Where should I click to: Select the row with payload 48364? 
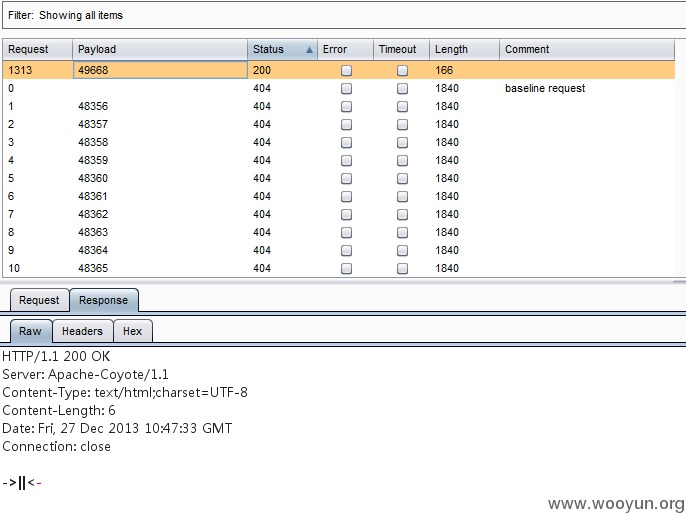click(339, 250)
